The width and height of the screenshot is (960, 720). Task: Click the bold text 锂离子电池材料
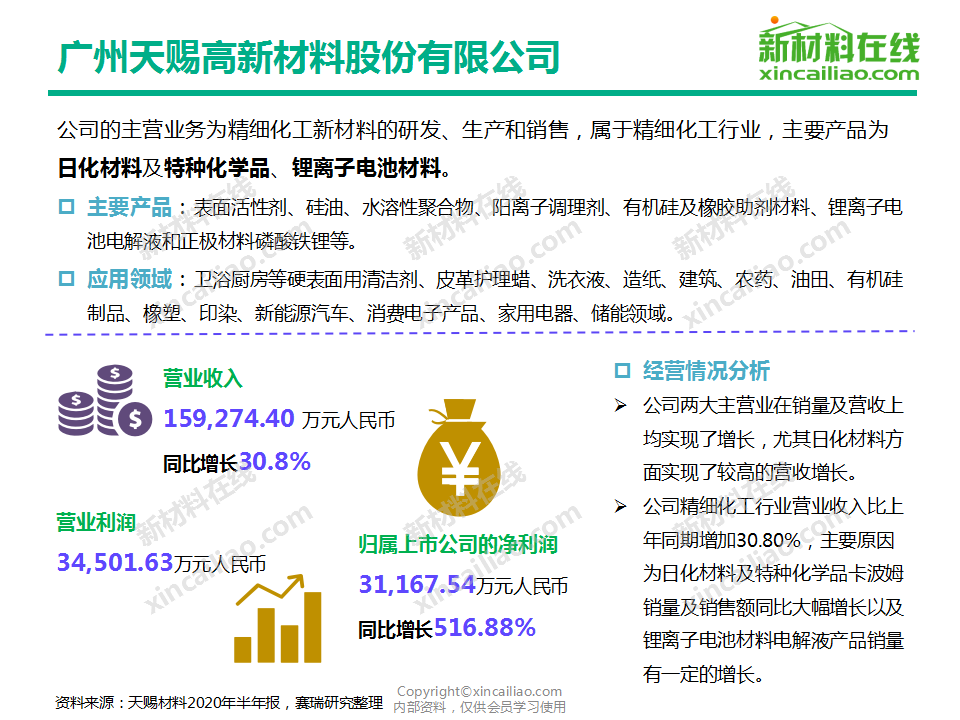366,168
